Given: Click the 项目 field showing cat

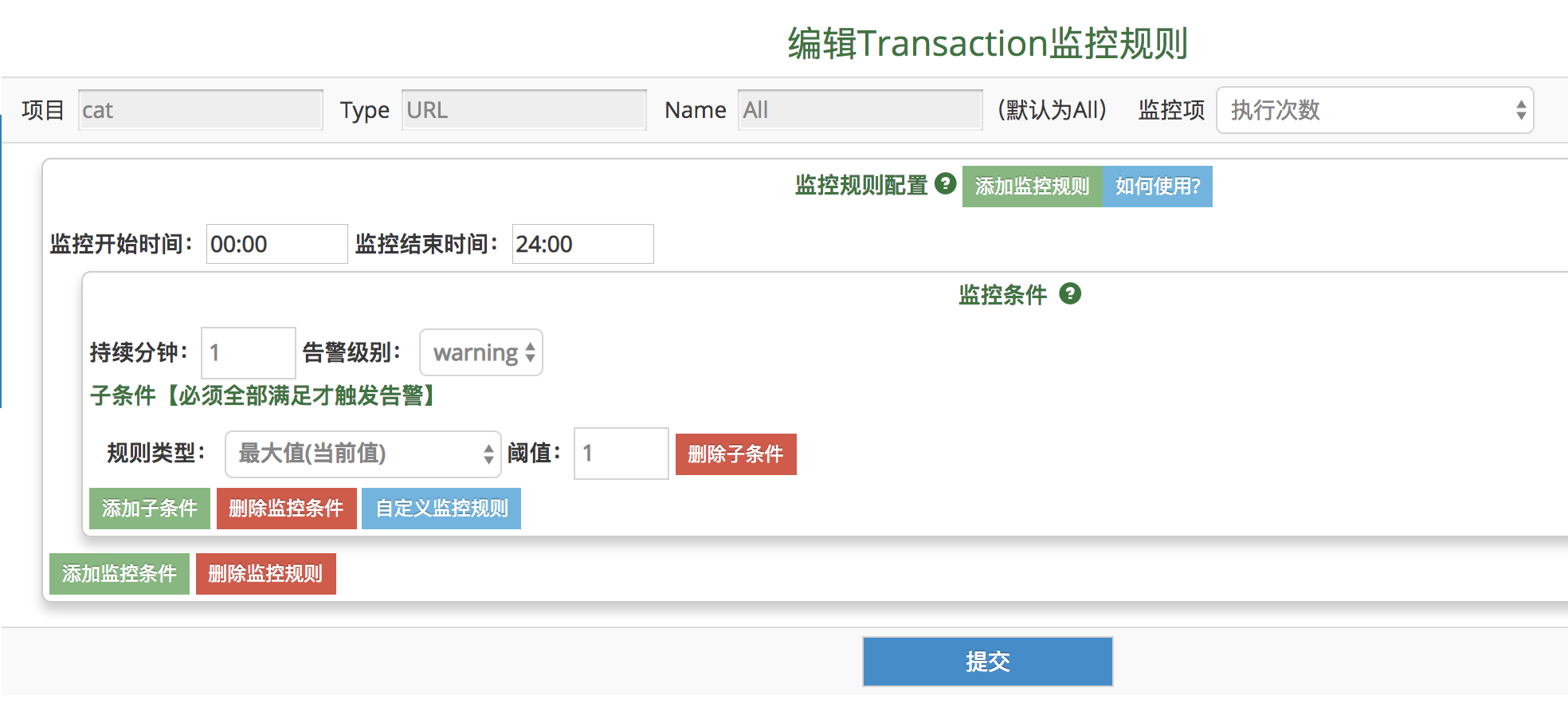Looking at the screenshot, I should tap(199, 109).
